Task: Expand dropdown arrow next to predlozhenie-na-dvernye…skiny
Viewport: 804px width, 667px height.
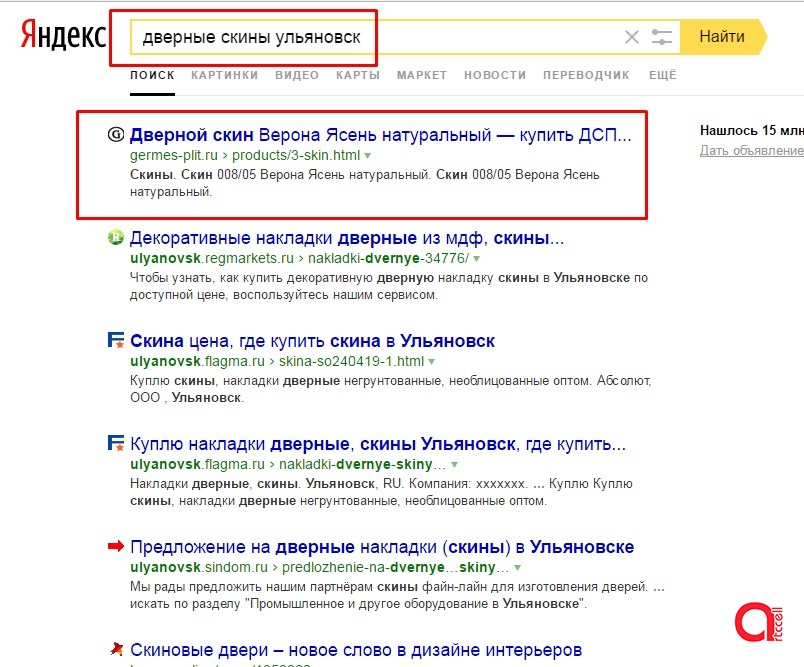Action: [x=517, y=568]
